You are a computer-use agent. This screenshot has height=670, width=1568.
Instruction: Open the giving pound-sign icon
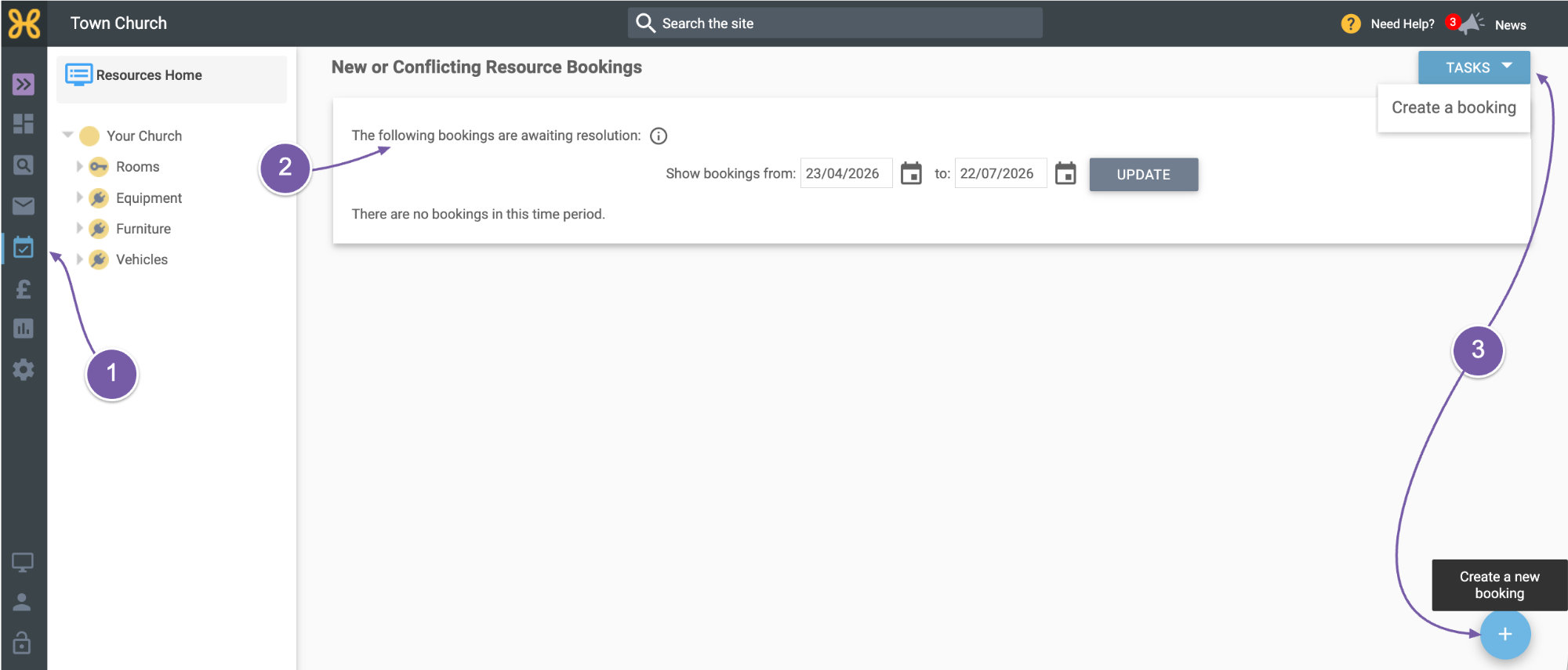(24, 289)
